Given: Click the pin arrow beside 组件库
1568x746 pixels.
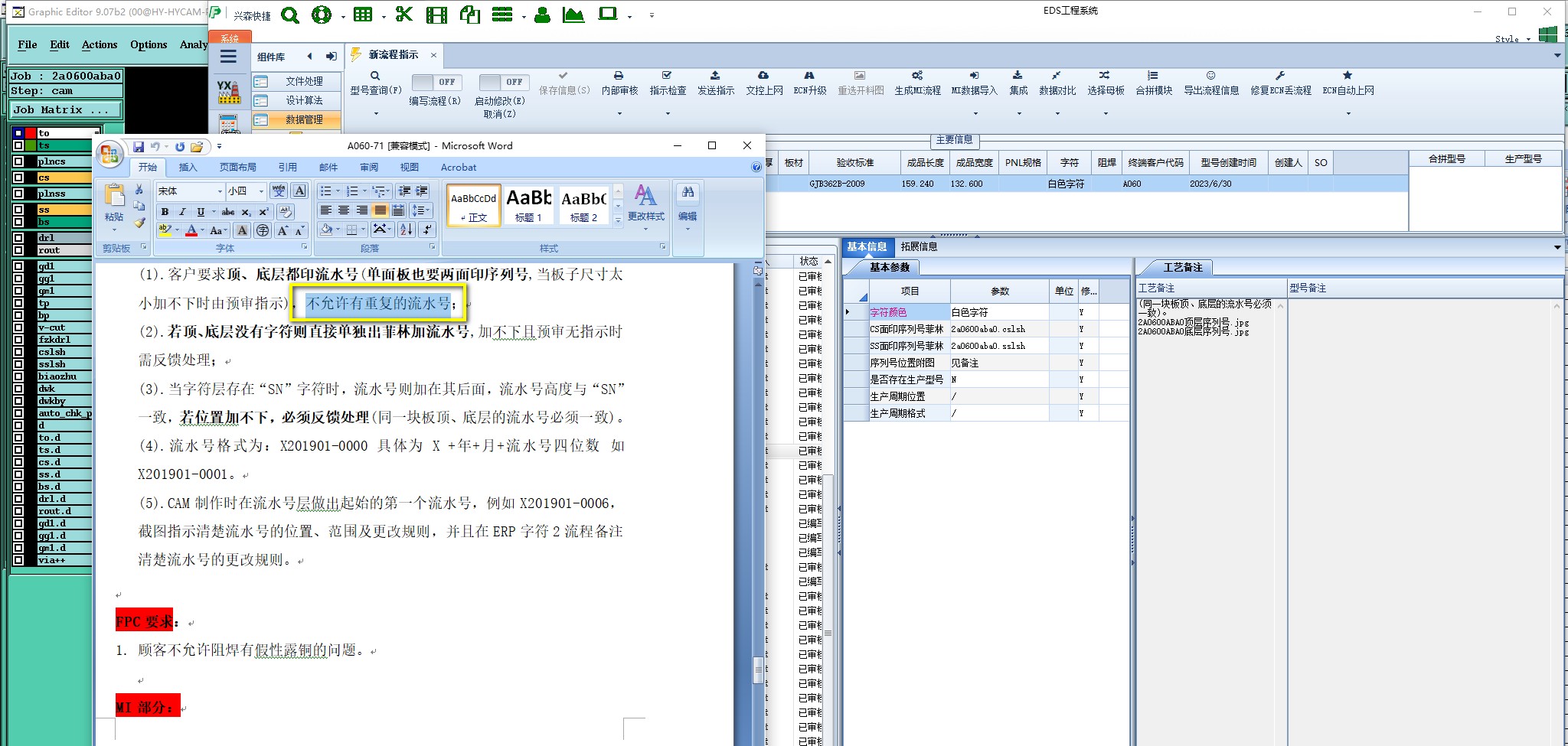Looking at the screenshot, I should pyautogui.click(x=331, y=57).
